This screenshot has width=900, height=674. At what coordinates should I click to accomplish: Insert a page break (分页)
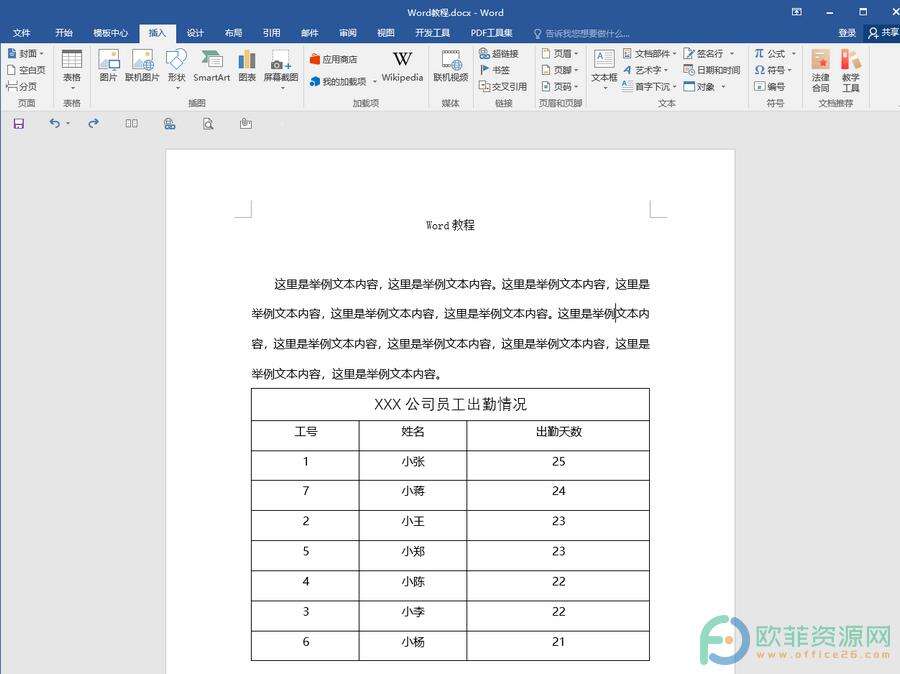(x=21, y=87)
